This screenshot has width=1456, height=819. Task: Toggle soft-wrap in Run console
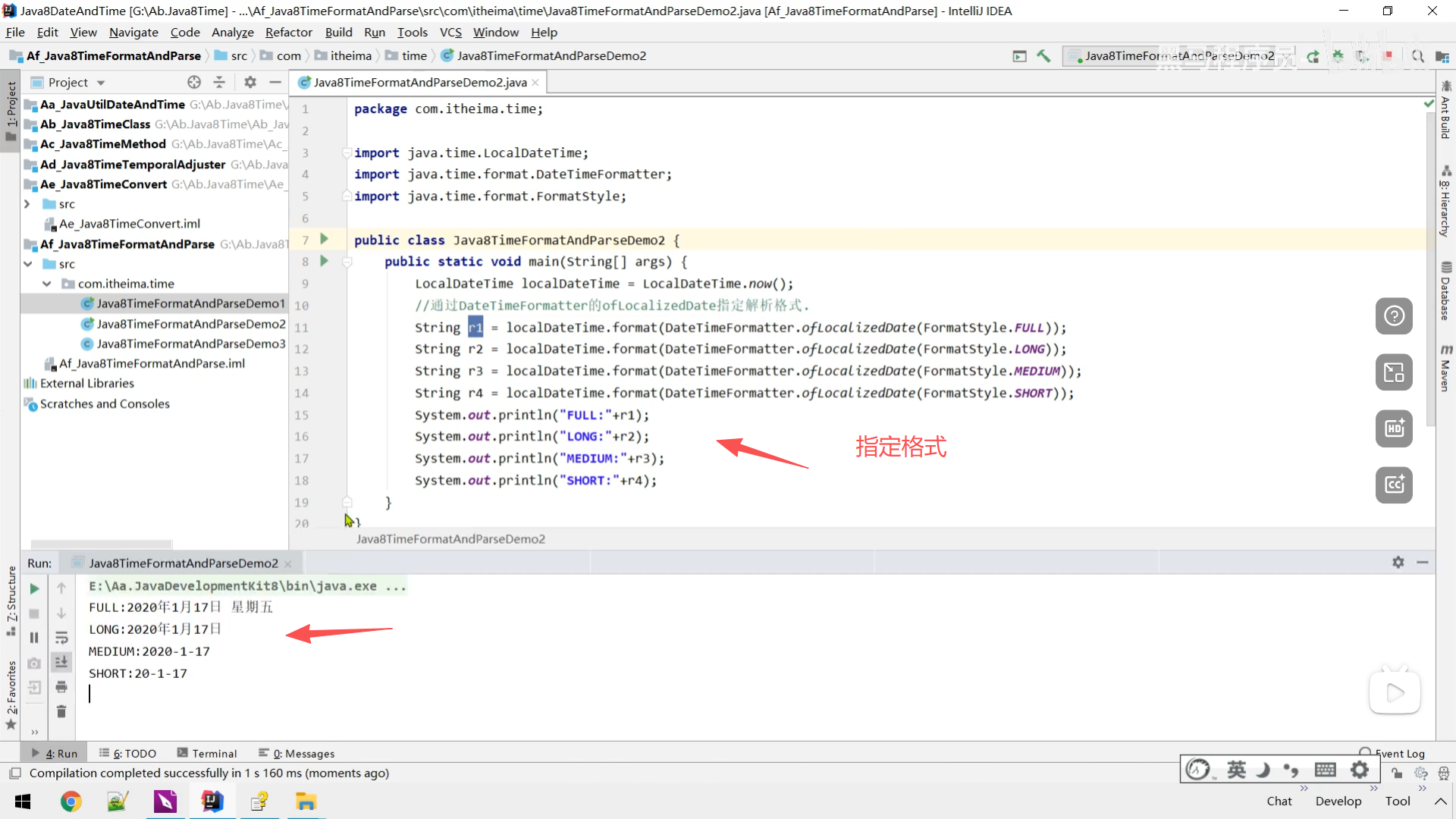click(61, 638)
